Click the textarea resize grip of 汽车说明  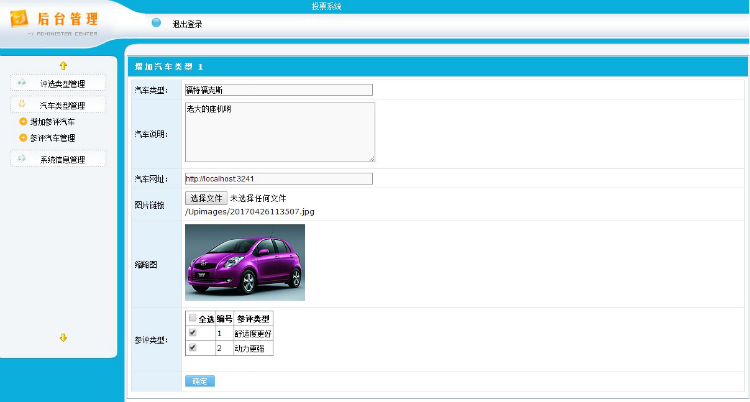(x=372, y=158)
